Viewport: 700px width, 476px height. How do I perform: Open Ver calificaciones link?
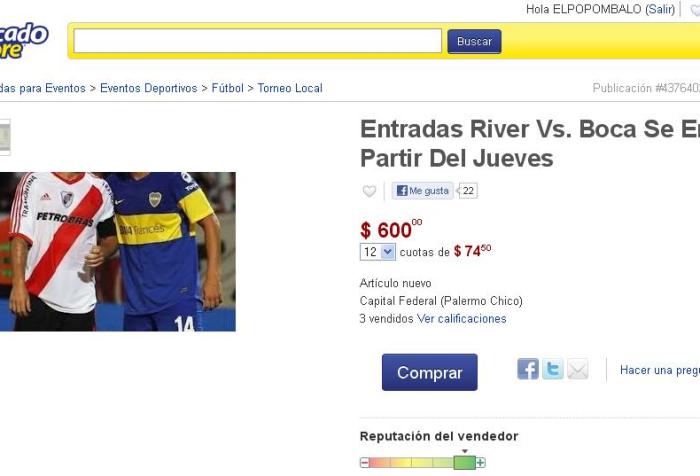coord(462,319)
